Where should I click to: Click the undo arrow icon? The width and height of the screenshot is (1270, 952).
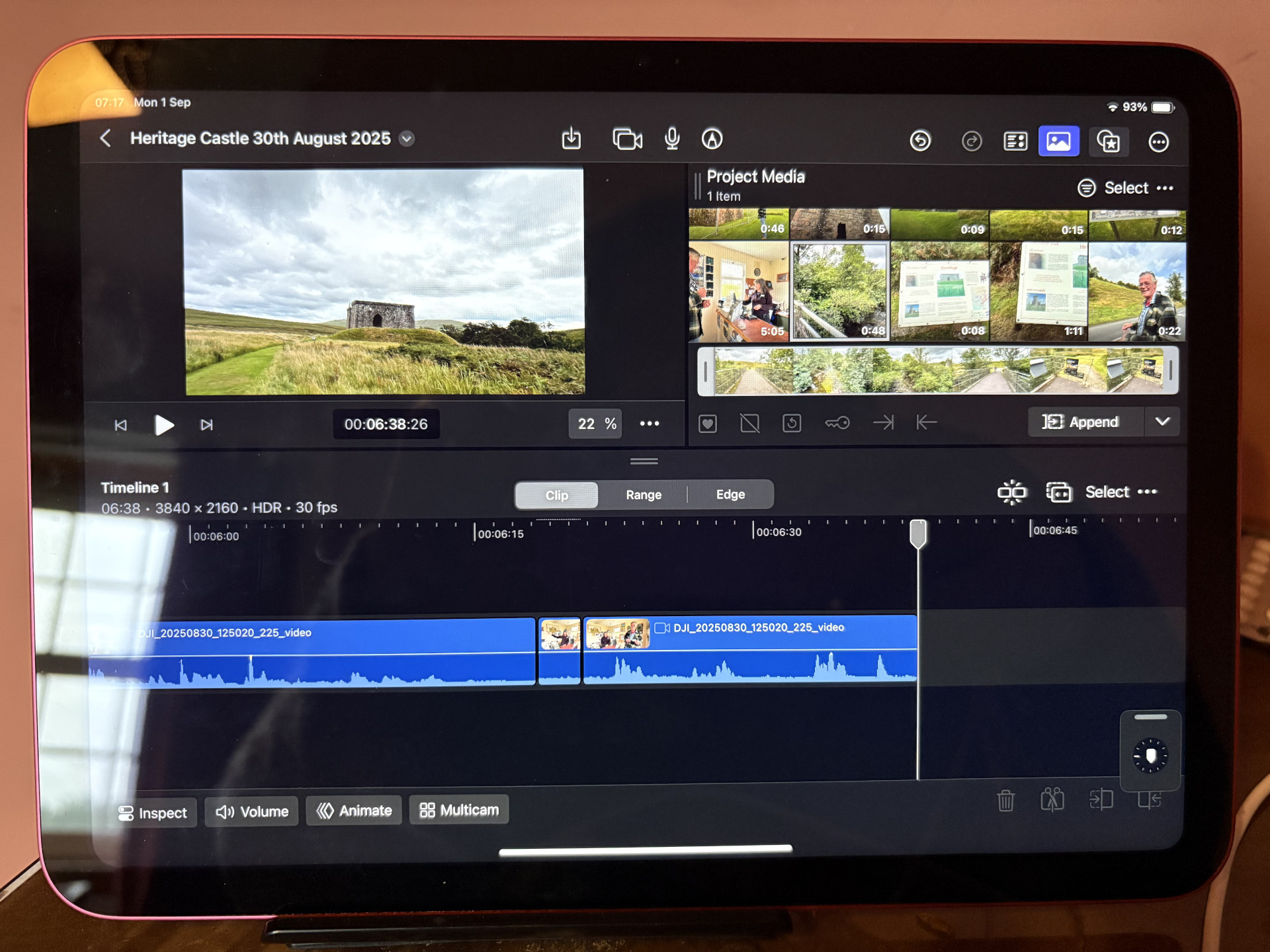(x=920, y=141)
